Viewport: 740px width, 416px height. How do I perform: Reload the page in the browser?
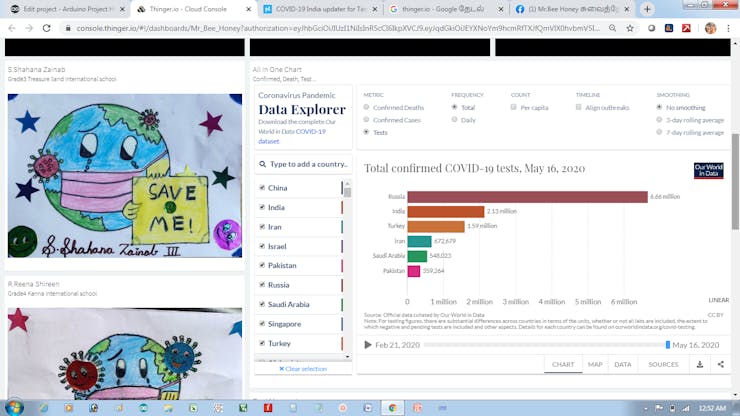click(46, 27)
